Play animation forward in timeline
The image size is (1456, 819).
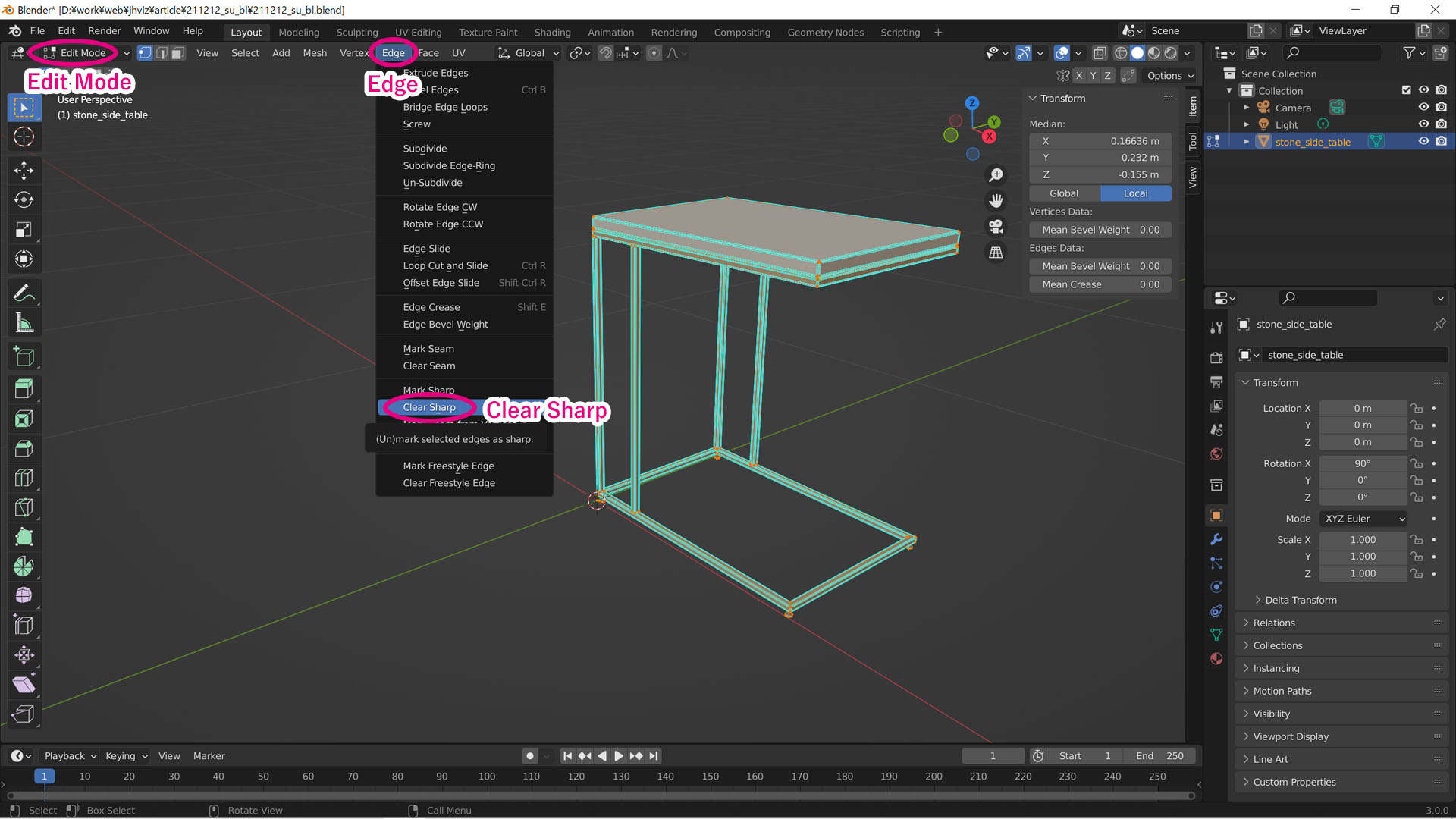pos(619,756)
